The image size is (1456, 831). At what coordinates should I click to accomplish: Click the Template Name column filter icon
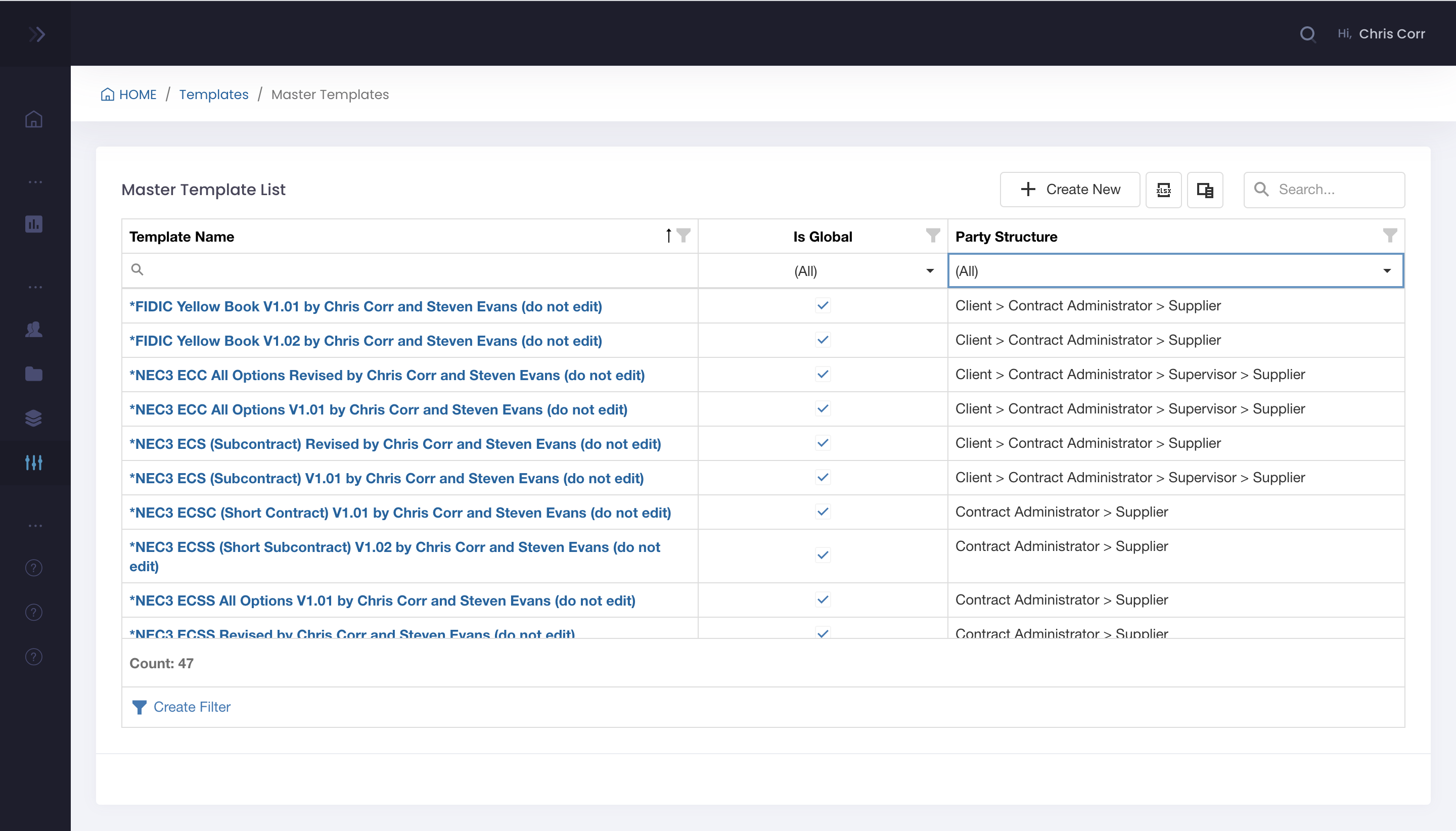pyautogui.click(x=683, y=235)
